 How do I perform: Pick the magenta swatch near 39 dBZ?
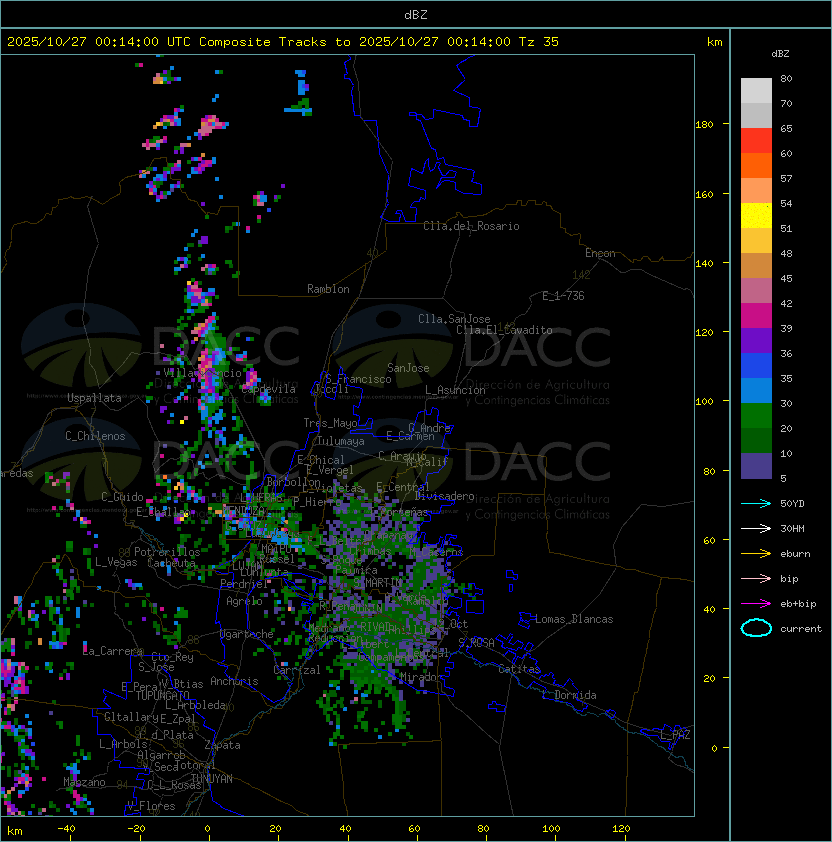click(756, 315)
